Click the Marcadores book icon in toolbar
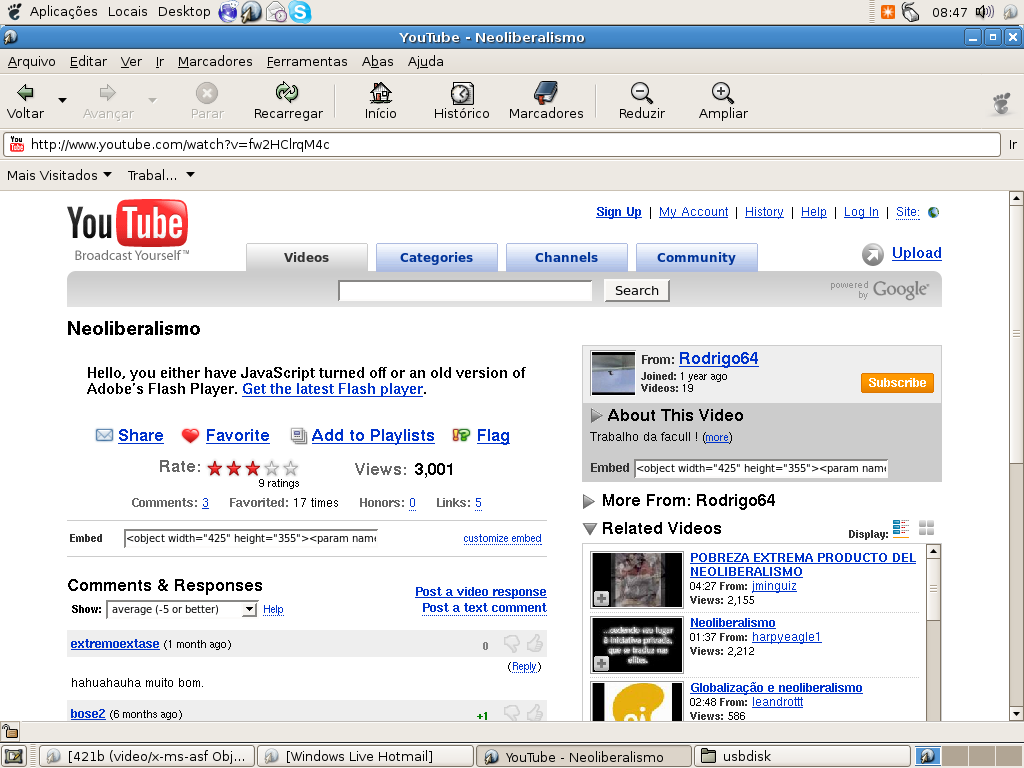 pos(545,93)
